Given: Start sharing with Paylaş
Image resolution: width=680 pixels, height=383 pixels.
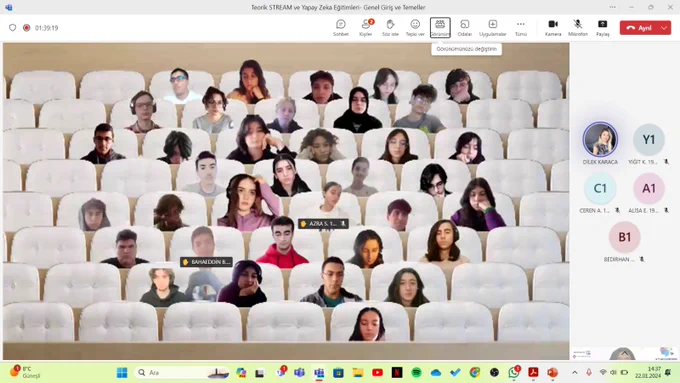Looking at the screenshot, I should click(602, 28).
